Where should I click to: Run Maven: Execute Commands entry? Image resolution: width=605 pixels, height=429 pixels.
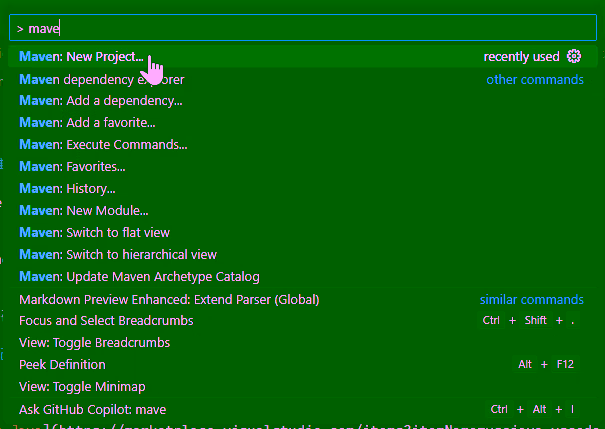point(102,145)
